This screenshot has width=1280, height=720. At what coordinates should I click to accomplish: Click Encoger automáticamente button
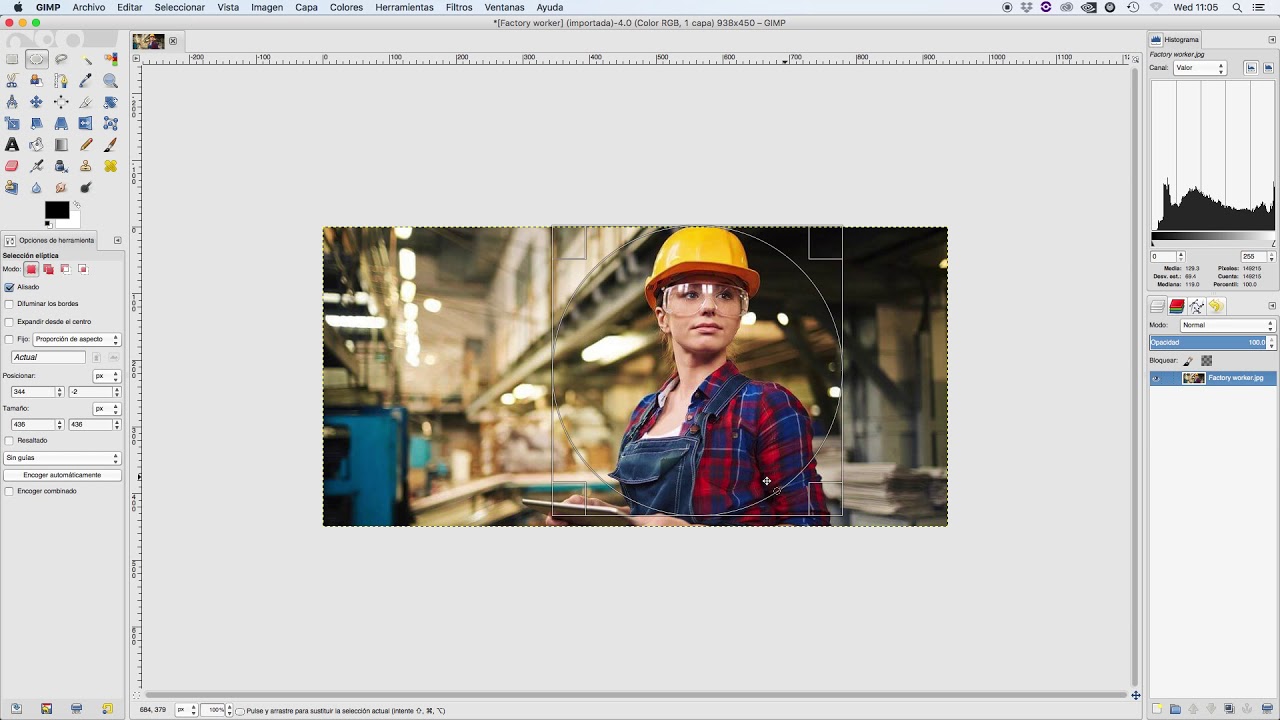[x=62, y=475]
